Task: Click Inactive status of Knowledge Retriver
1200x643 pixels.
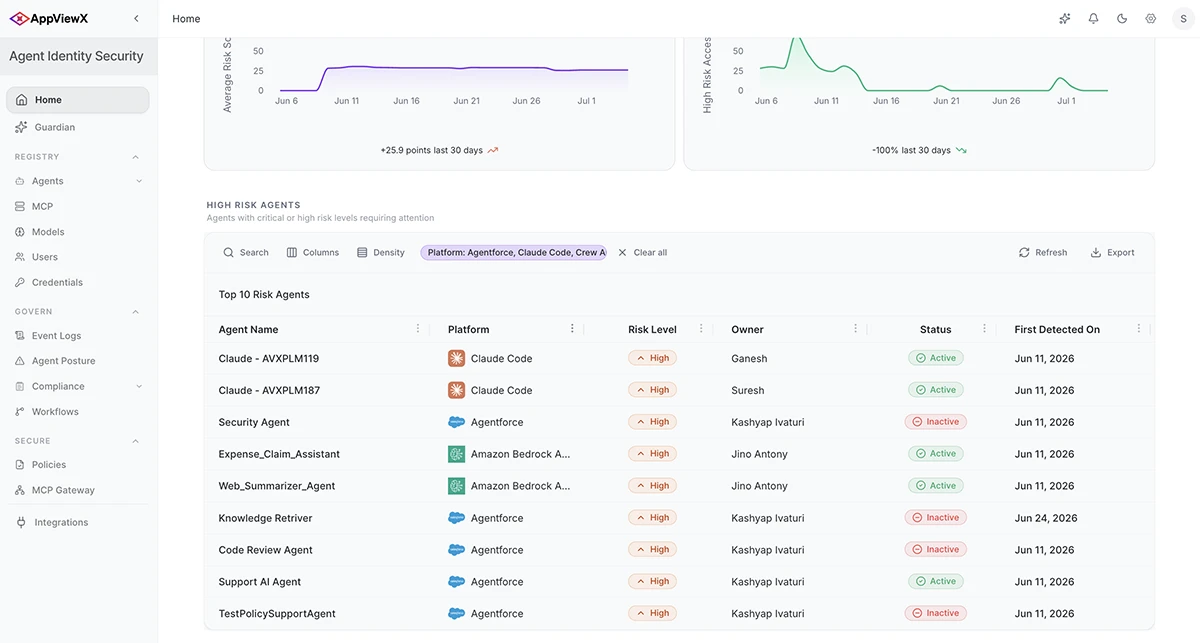Action: pos(935,518)
